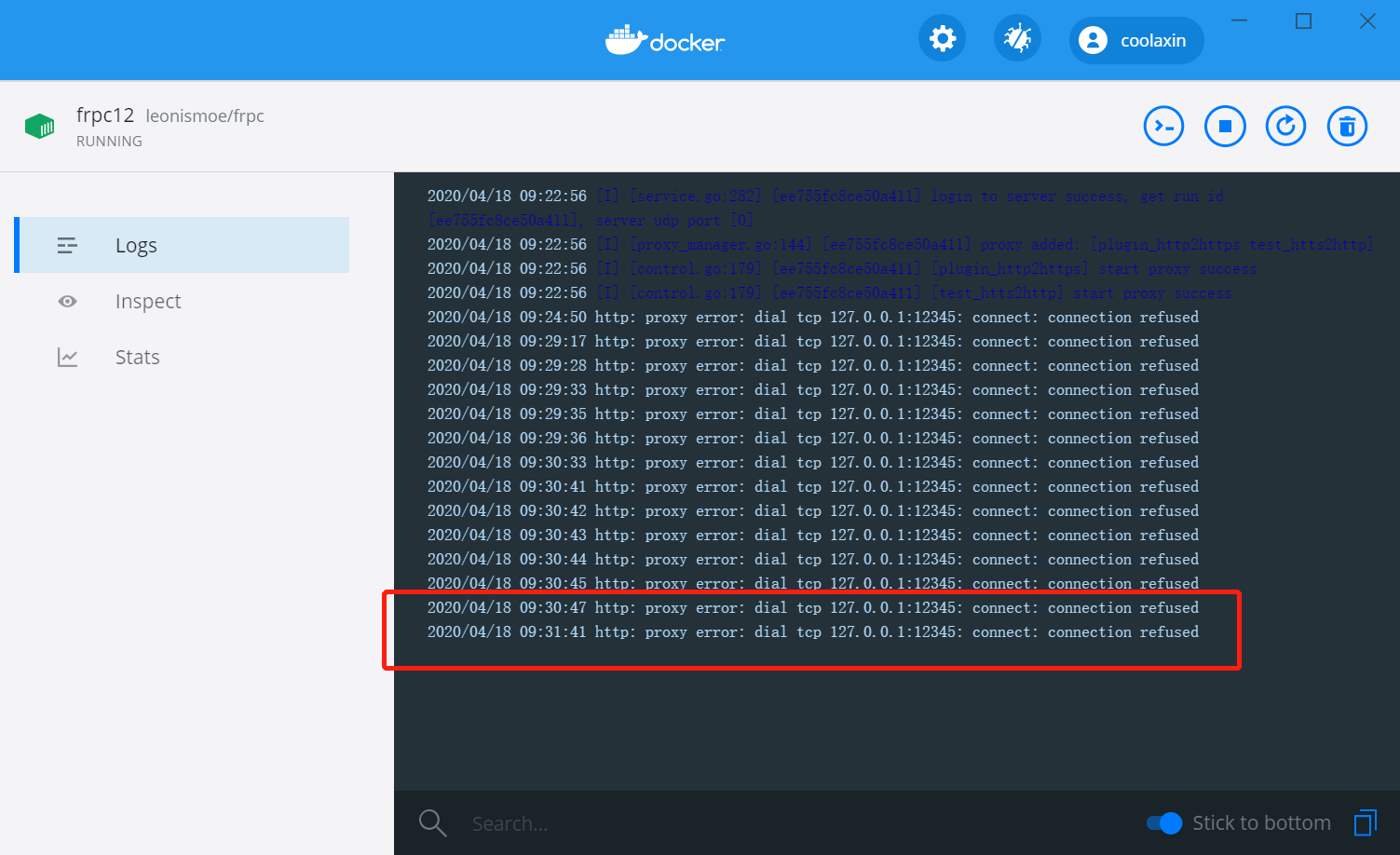
Task: Stop the frpc12 container
Action: click(x=1225, y=126)
